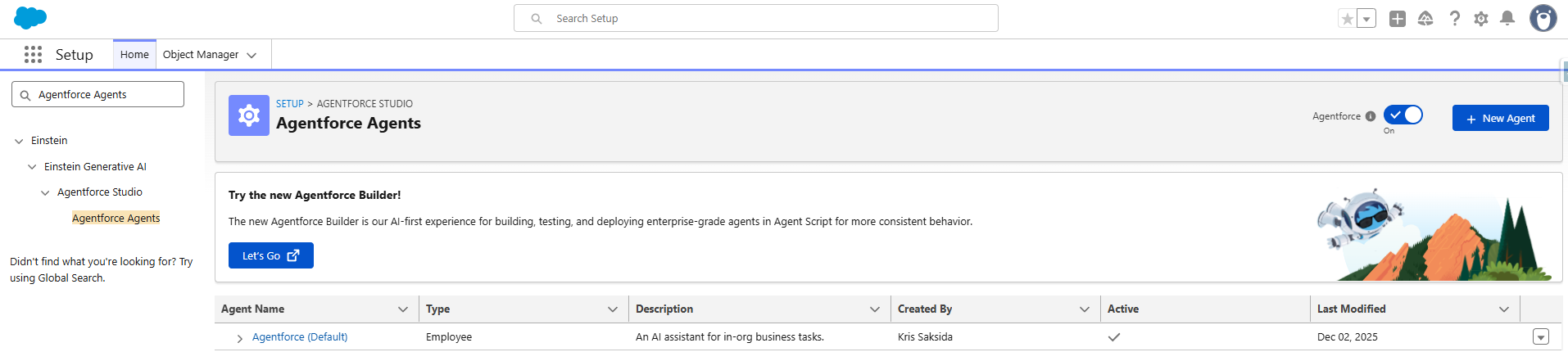1568x361 pixels.
Task: Open the Setup gear menu
Action: coord(1481,18)
